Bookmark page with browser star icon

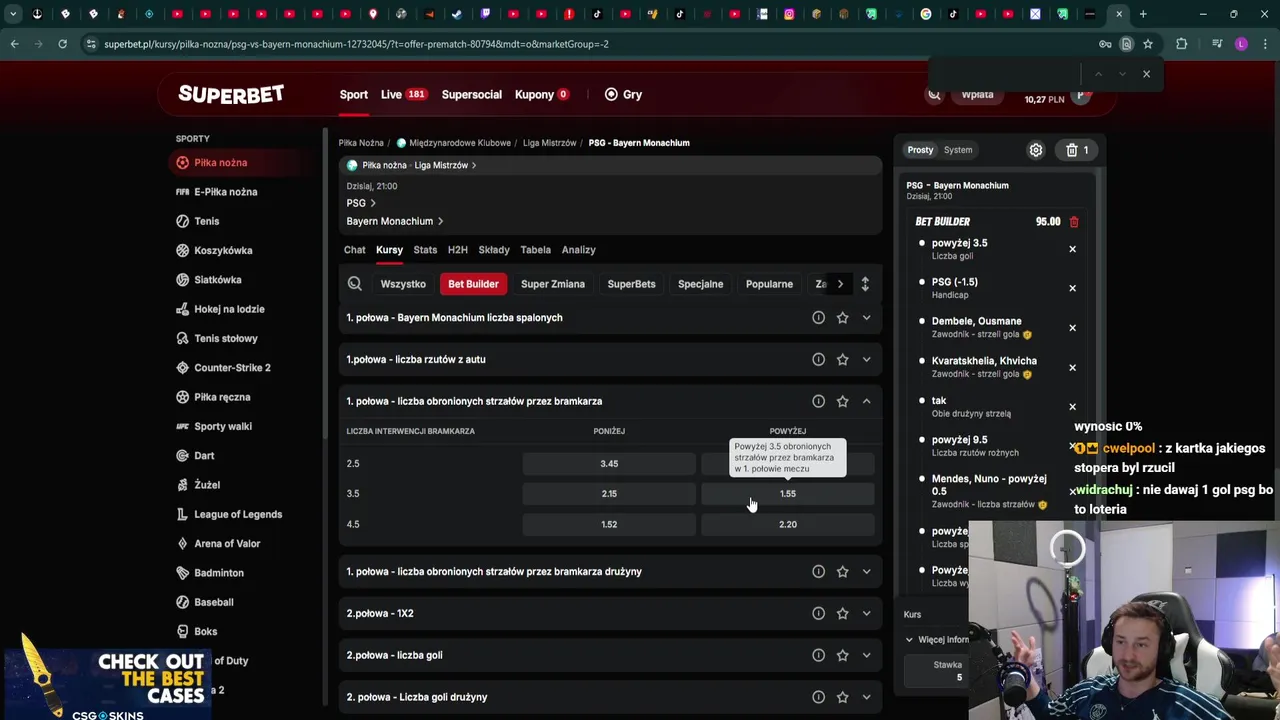[x=1148, y=44]
